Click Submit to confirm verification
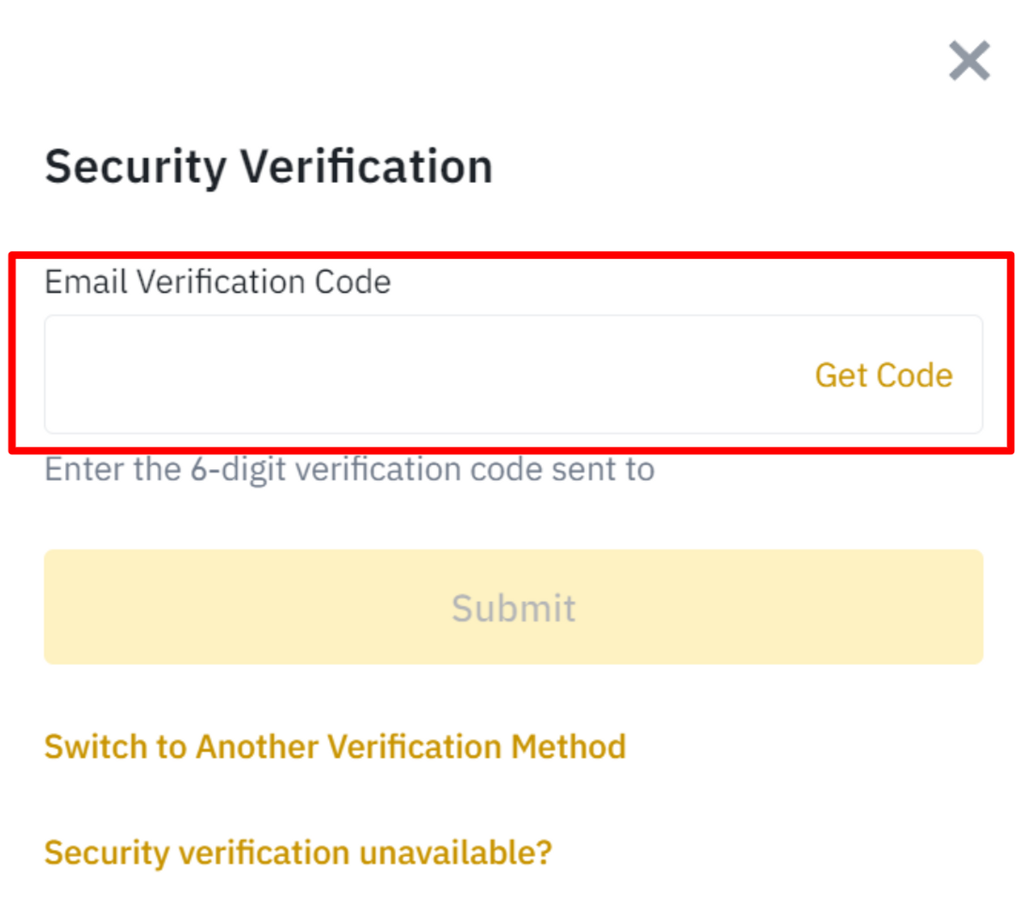The width and height of the screenshot is (1030, 915). pyautogui.click(x=513, y=607)
